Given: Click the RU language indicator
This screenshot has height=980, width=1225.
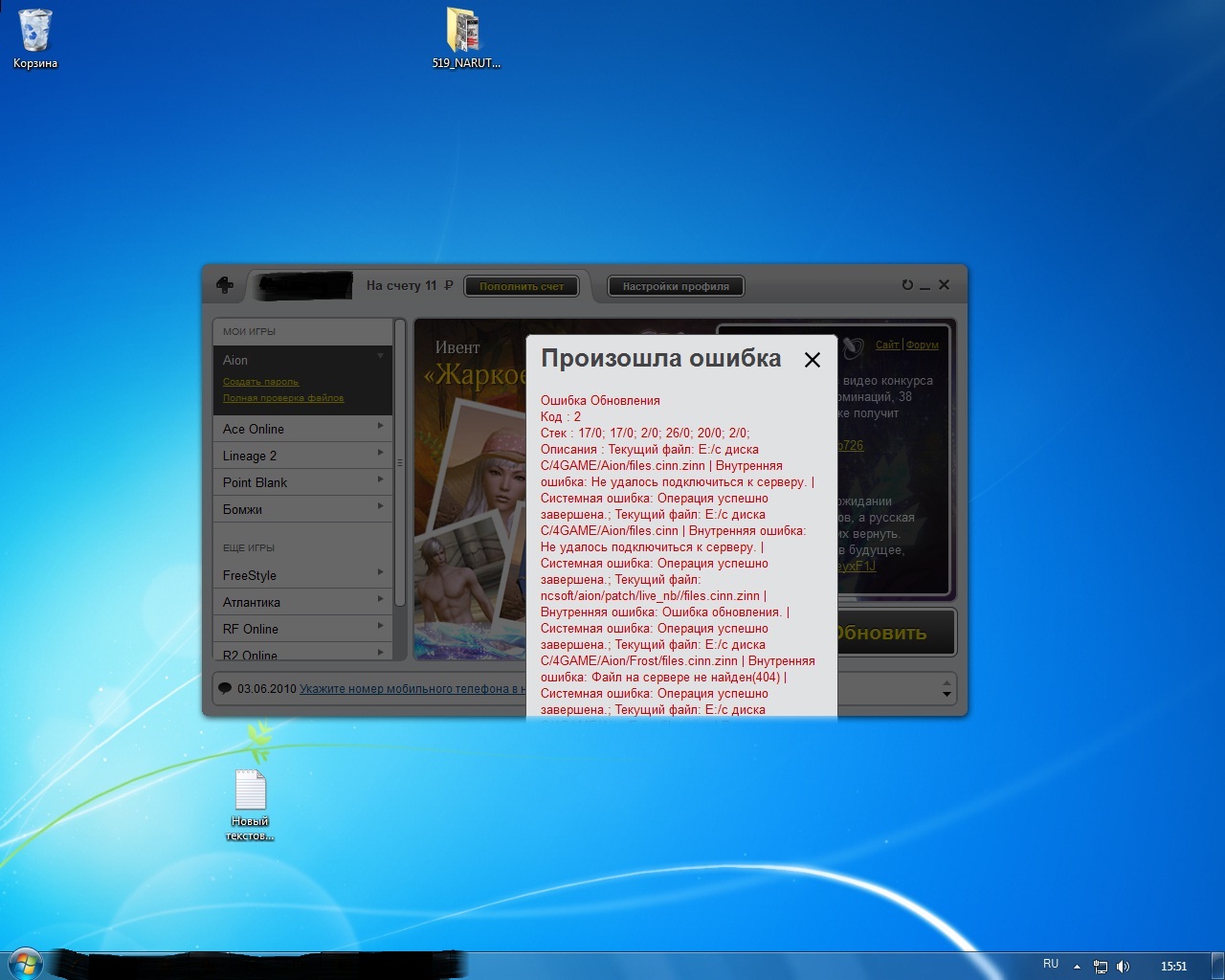Looking at the screenshot, I should [x=1051, y=965].
